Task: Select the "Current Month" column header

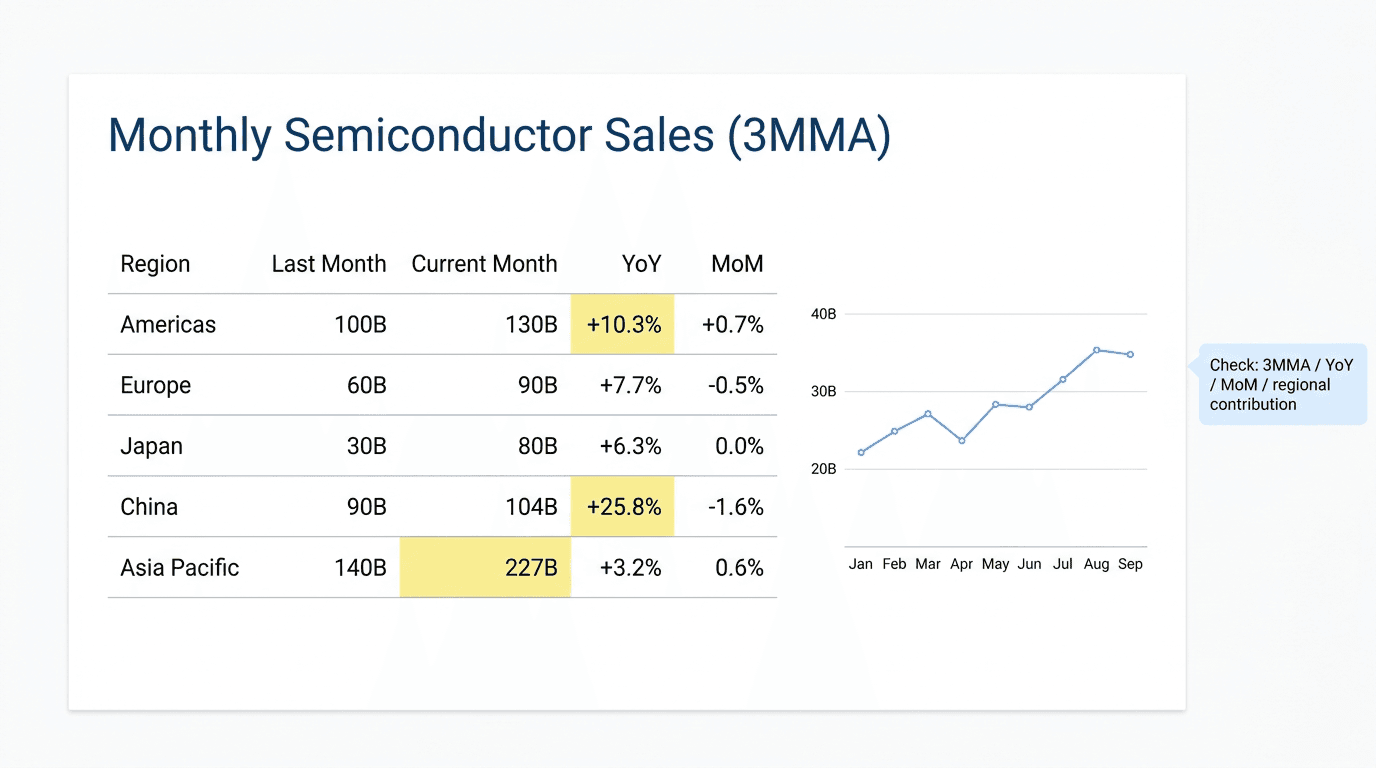Action: 484,264
